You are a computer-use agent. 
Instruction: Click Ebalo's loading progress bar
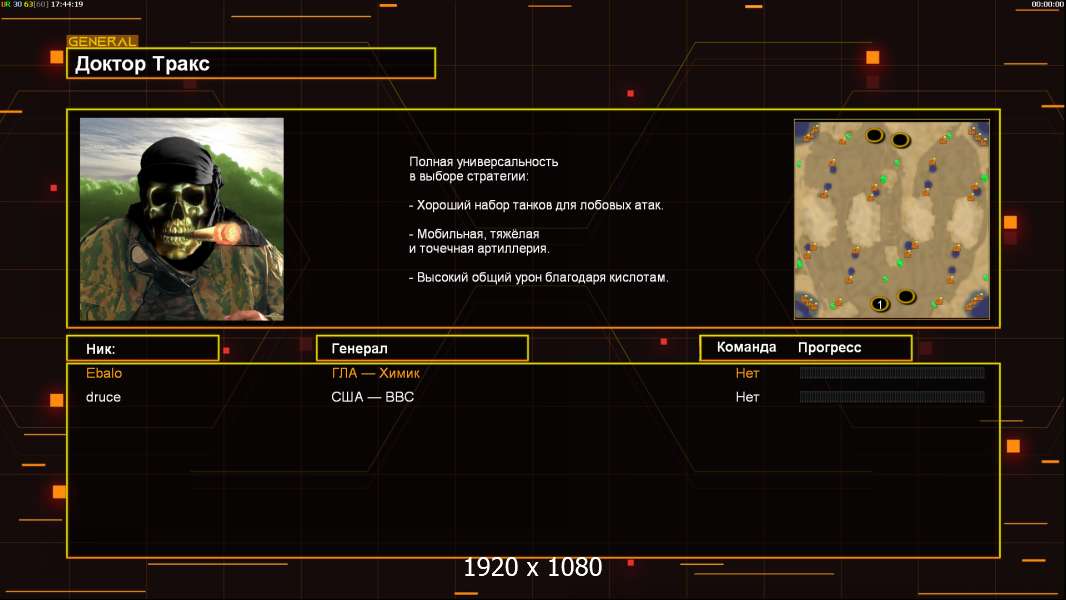[892, 372]
